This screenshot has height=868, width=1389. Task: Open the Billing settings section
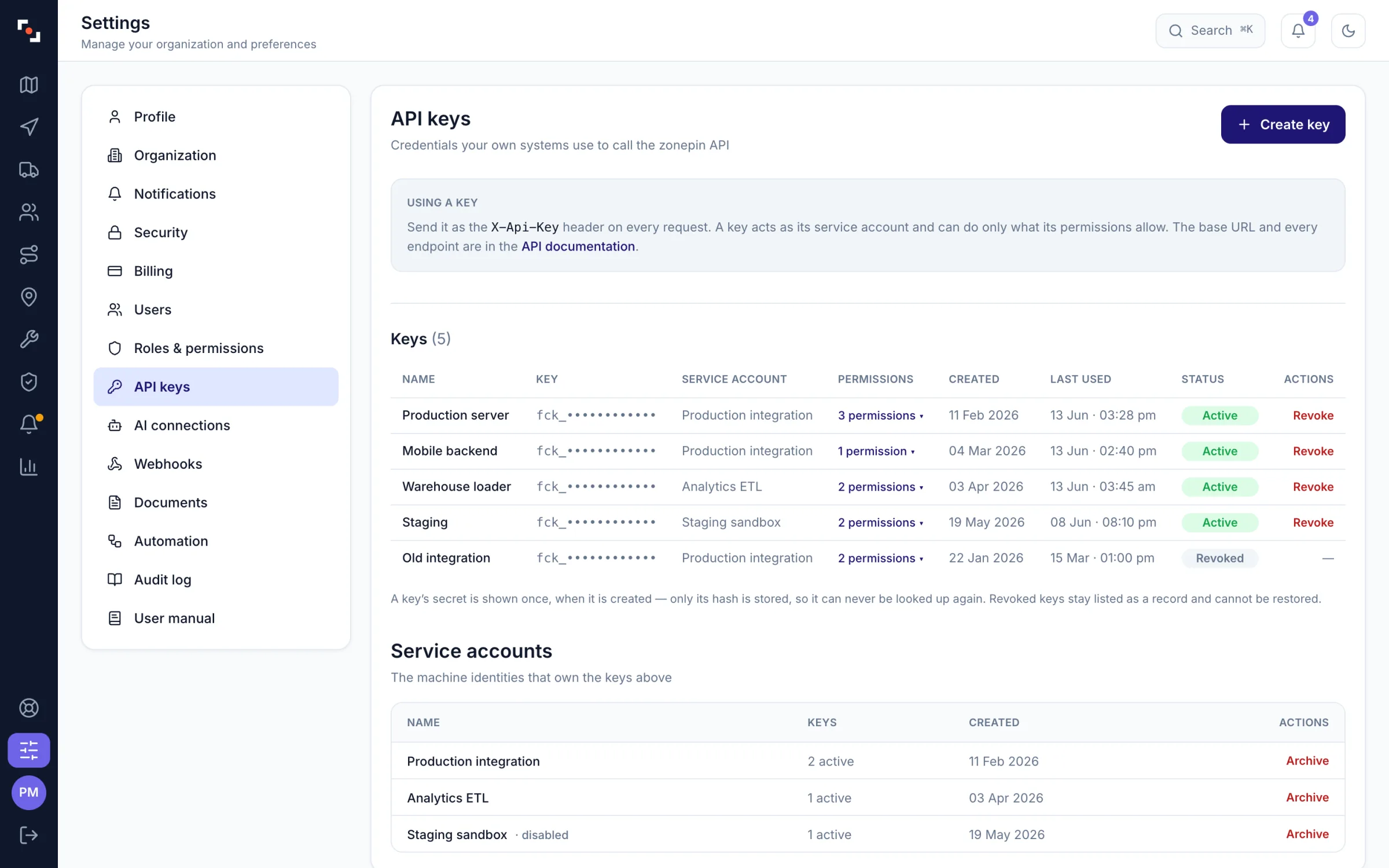pyautogui.click(x=216, y=271)
